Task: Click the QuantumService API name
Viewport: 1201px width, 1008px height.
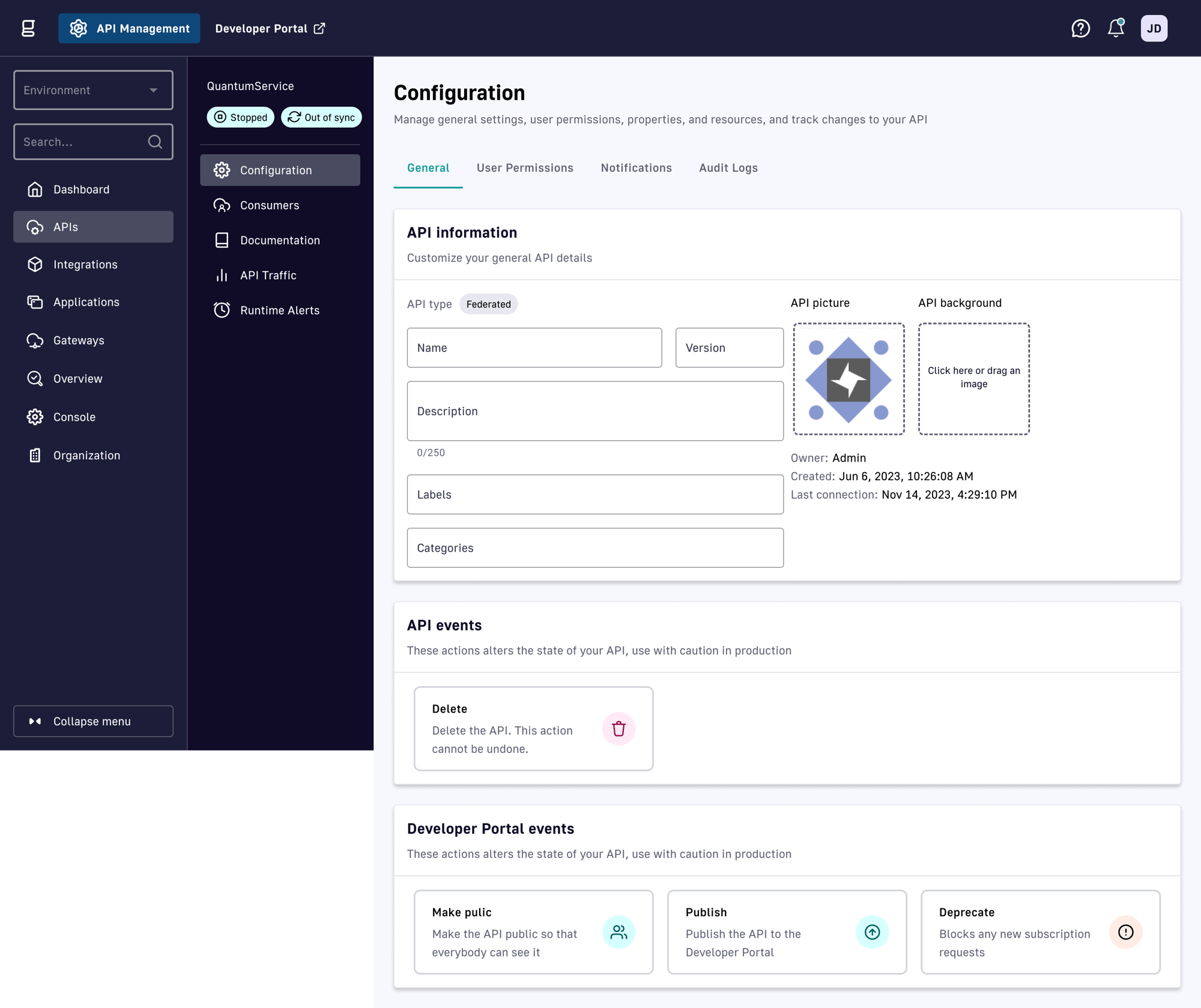Action: (x=250, y=86)
